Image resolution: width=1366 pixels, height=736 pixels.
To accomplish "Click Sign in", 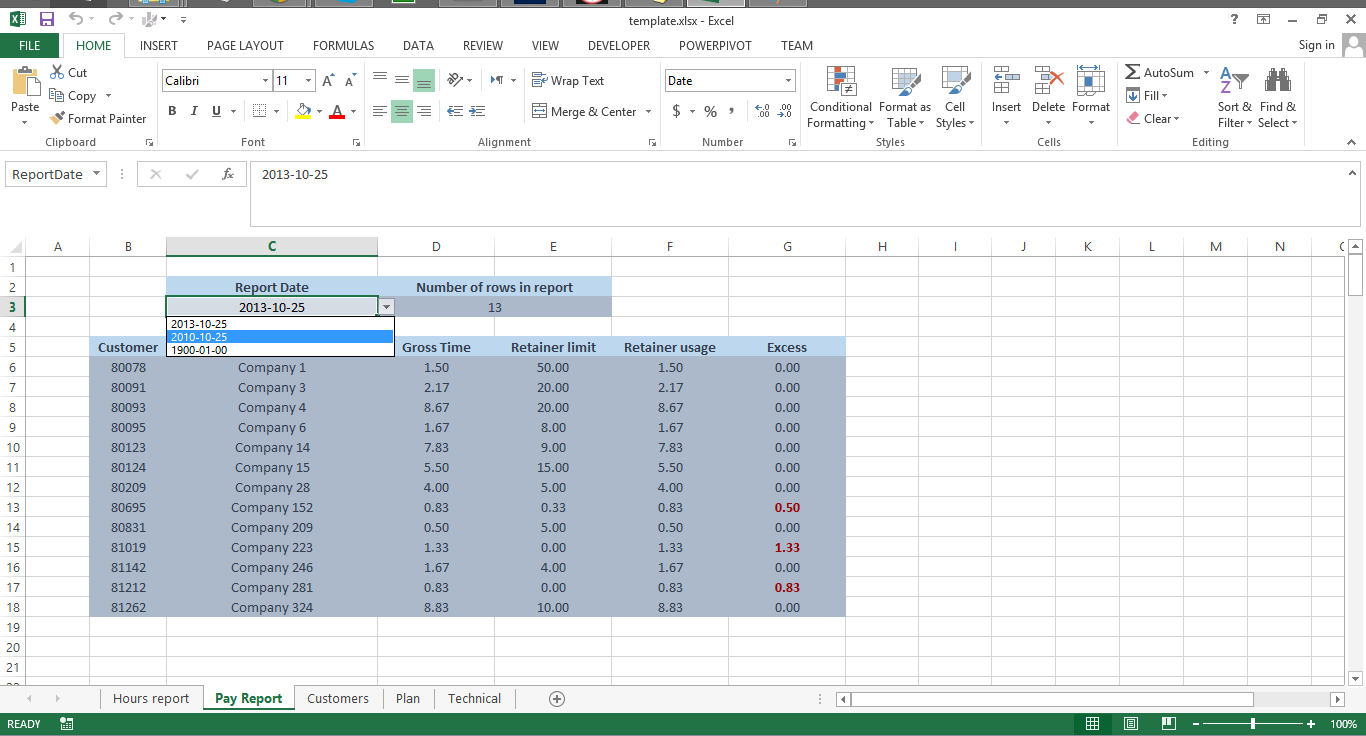I will pos(1316,45).
